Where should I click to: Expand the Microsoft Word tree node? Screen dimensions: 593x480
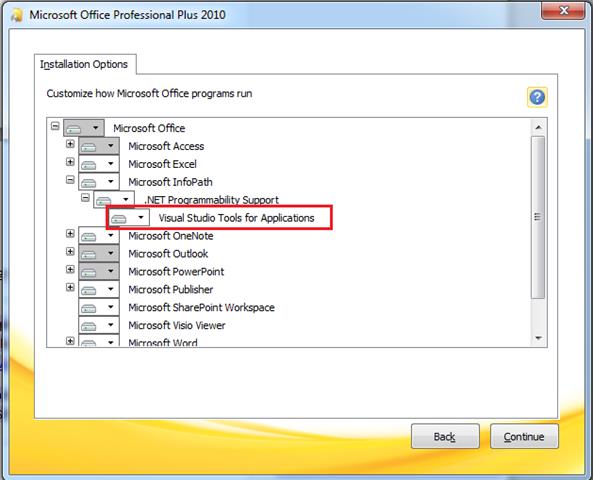pos(70,341)
